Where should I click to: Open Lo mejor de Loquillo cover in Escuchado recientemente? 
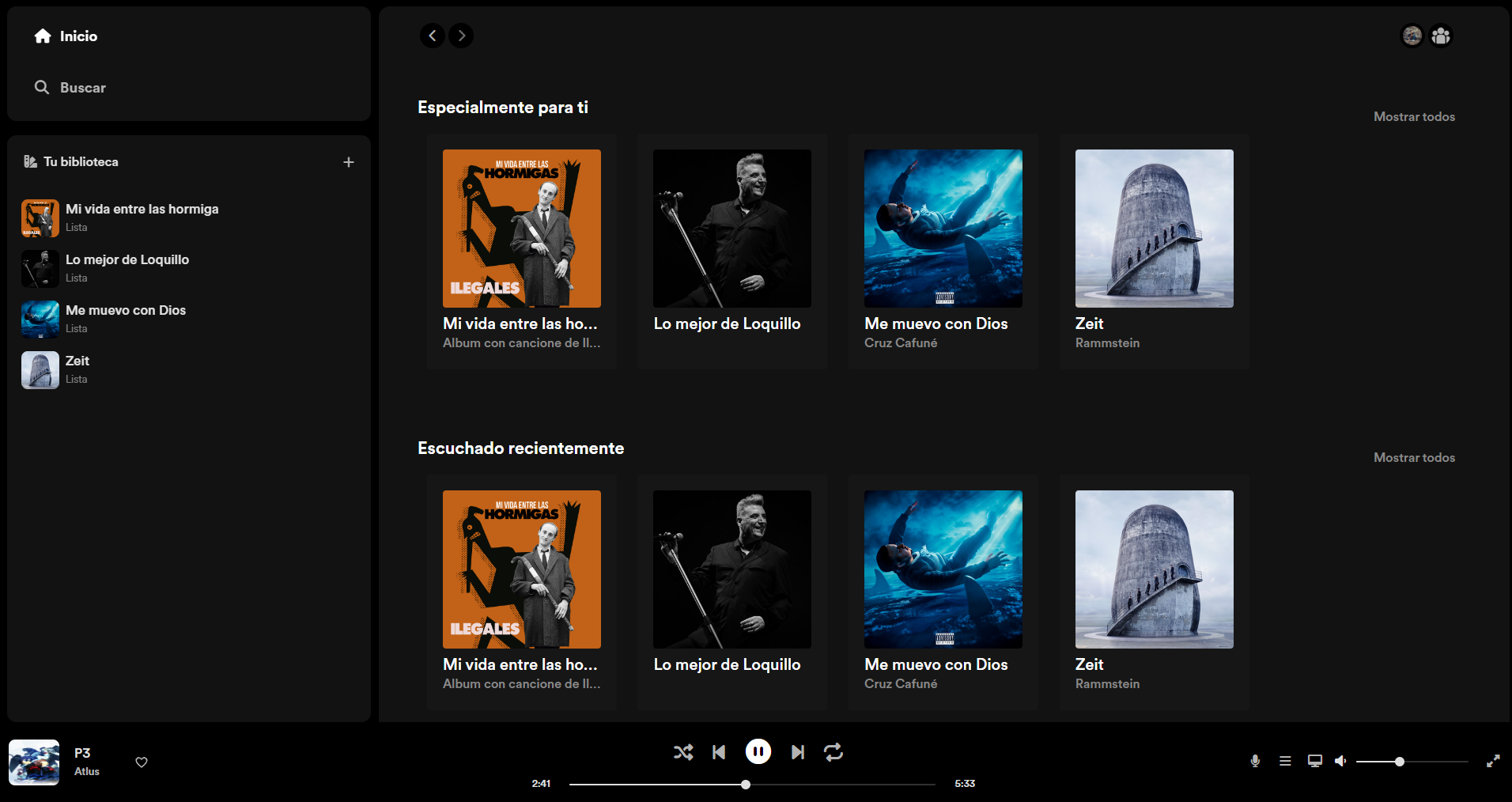pyautogui.click(x=732, y=569)
